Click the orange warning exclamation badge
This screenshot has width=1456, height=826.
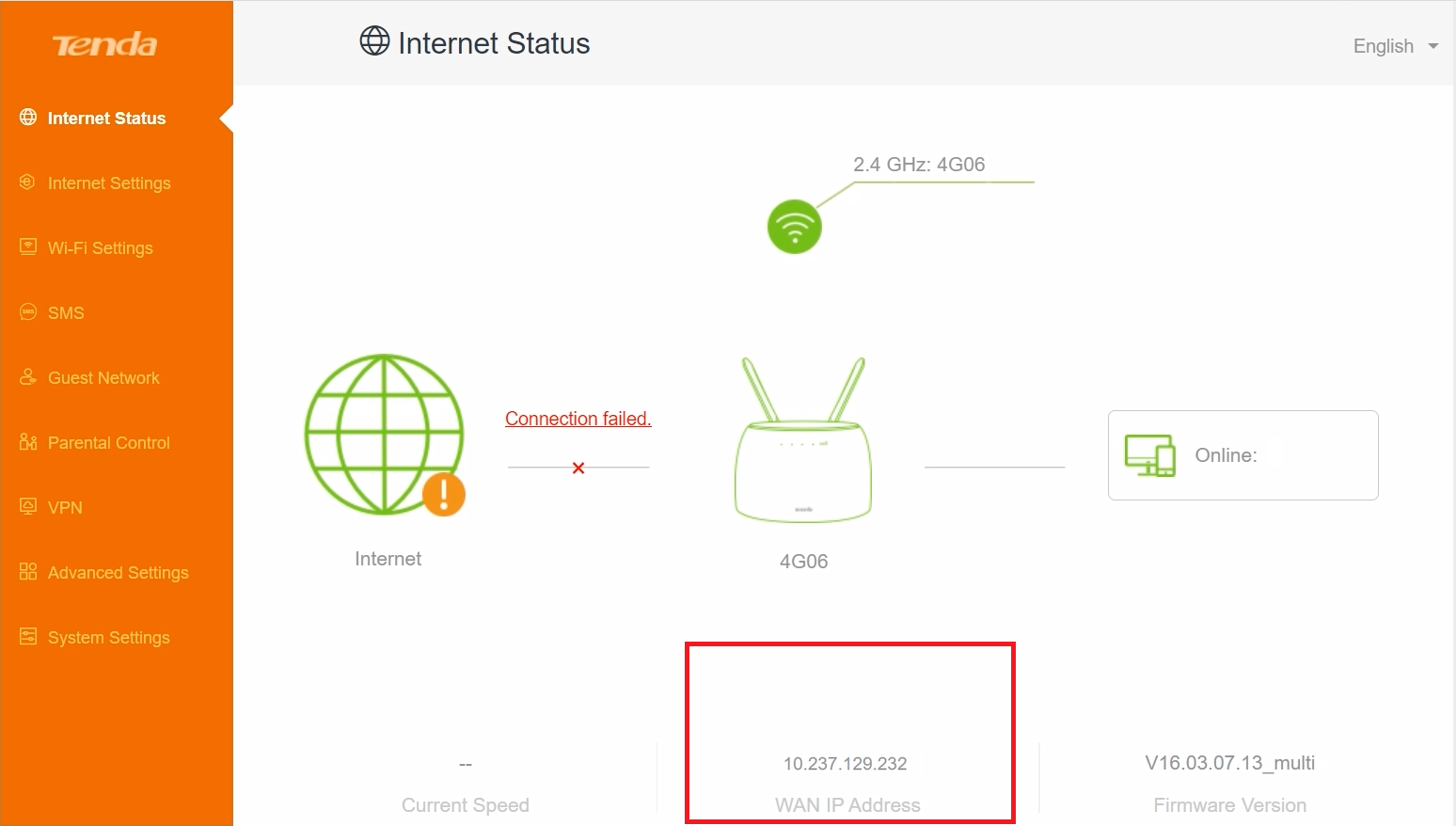pyautogui.click(x=444, y=495)
